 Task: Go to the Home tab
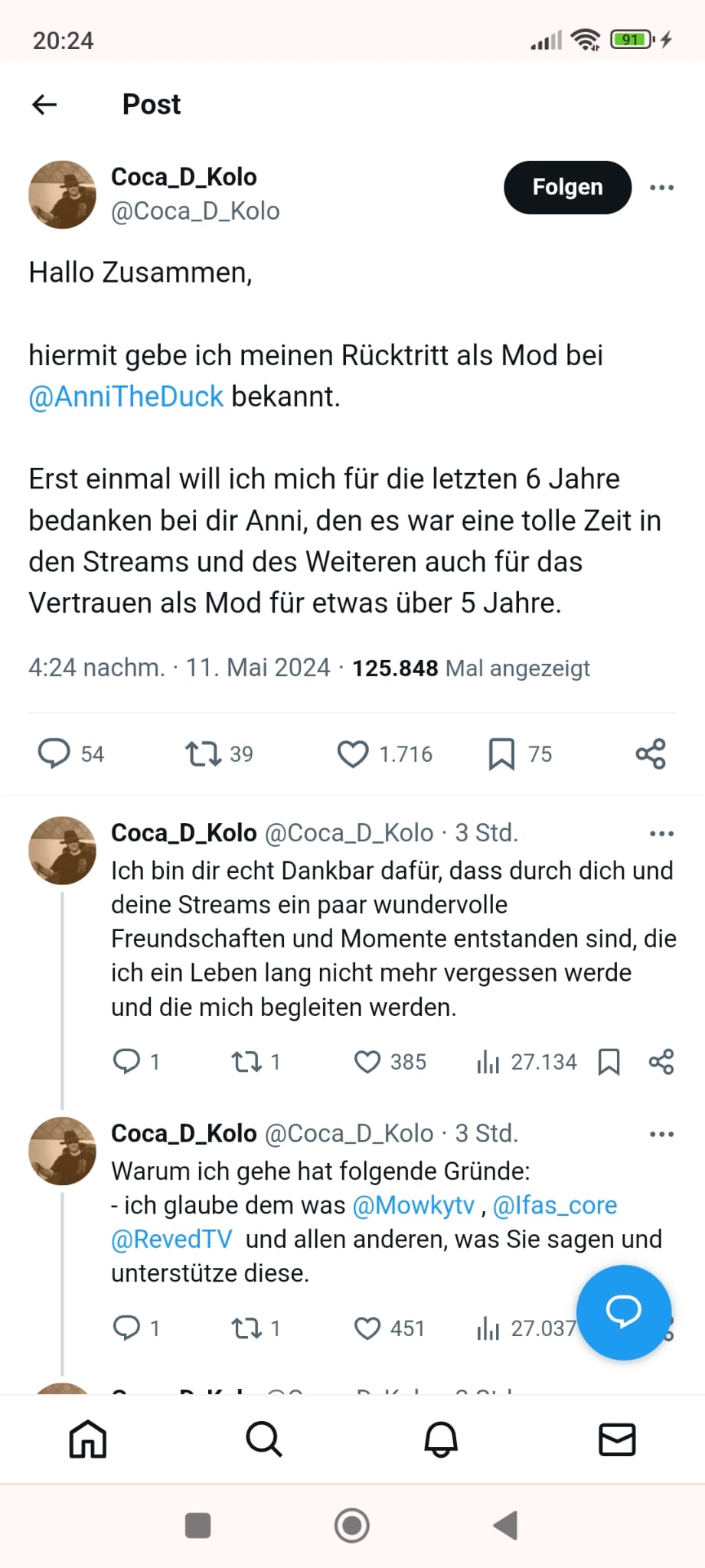pyautogui.click(x=88, y=1439)
